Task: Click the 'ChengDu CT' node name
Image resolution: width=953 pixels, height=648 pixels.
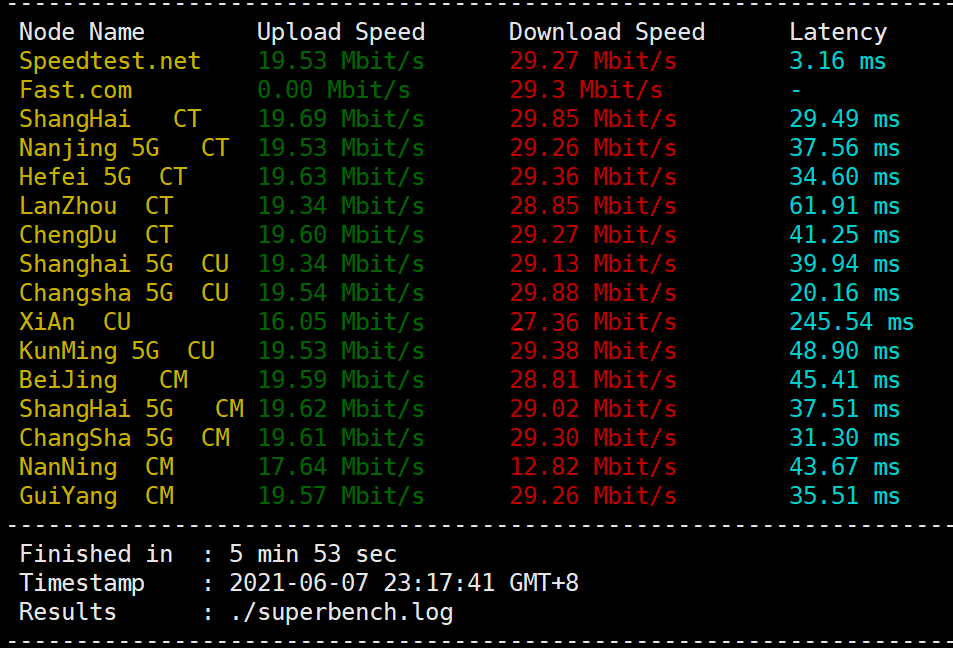Action: tap(96, 235)
